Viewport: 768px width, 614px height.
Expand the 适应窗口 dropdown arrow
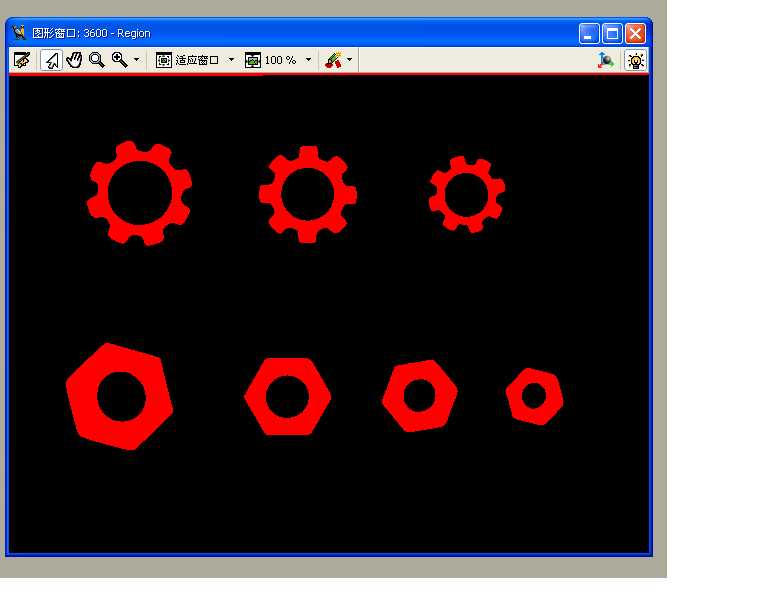231,60
